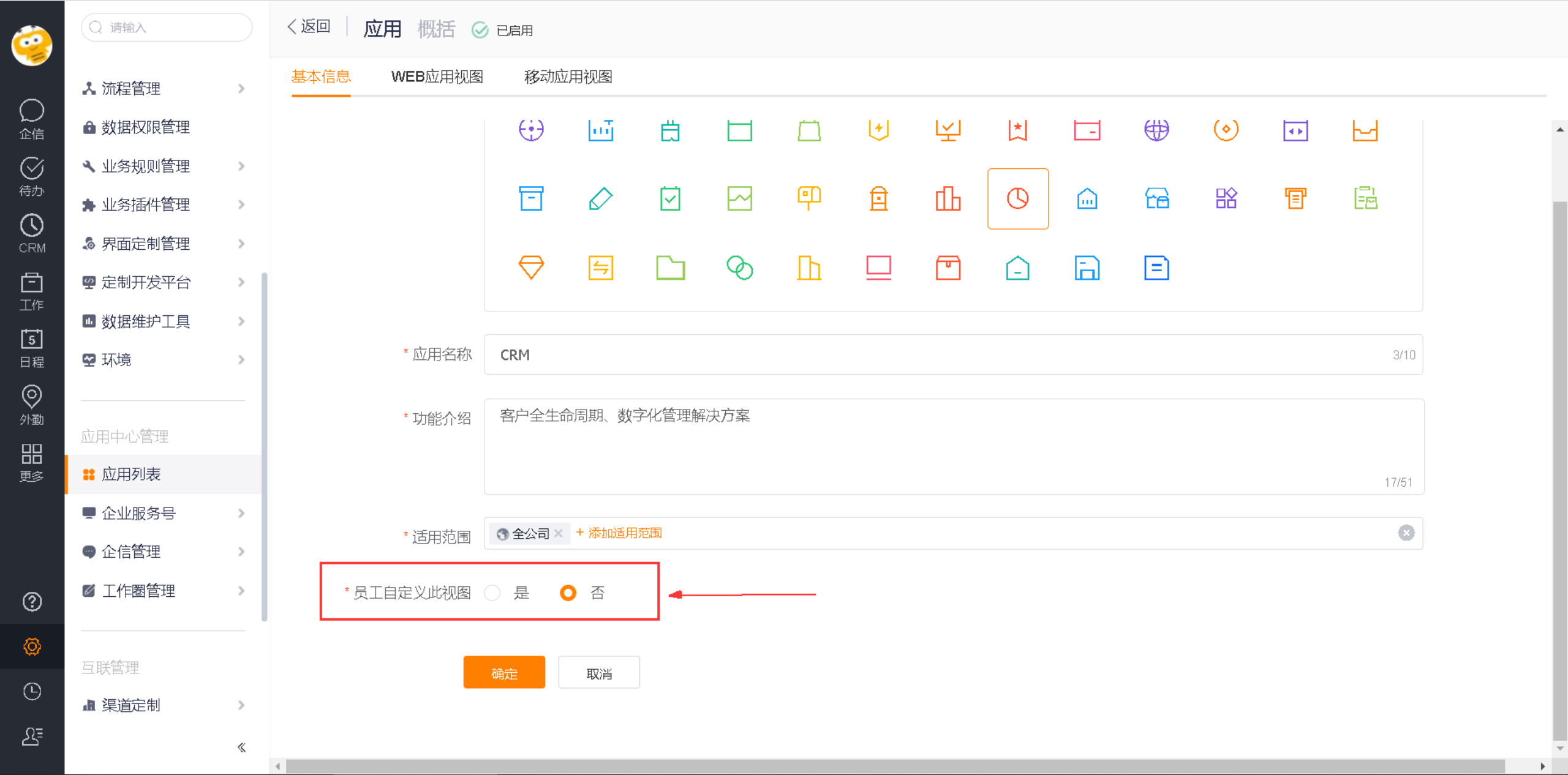Open the CRM clock icon in sidebar
Screen dimensions: 1568x775
tap(32, 233)
